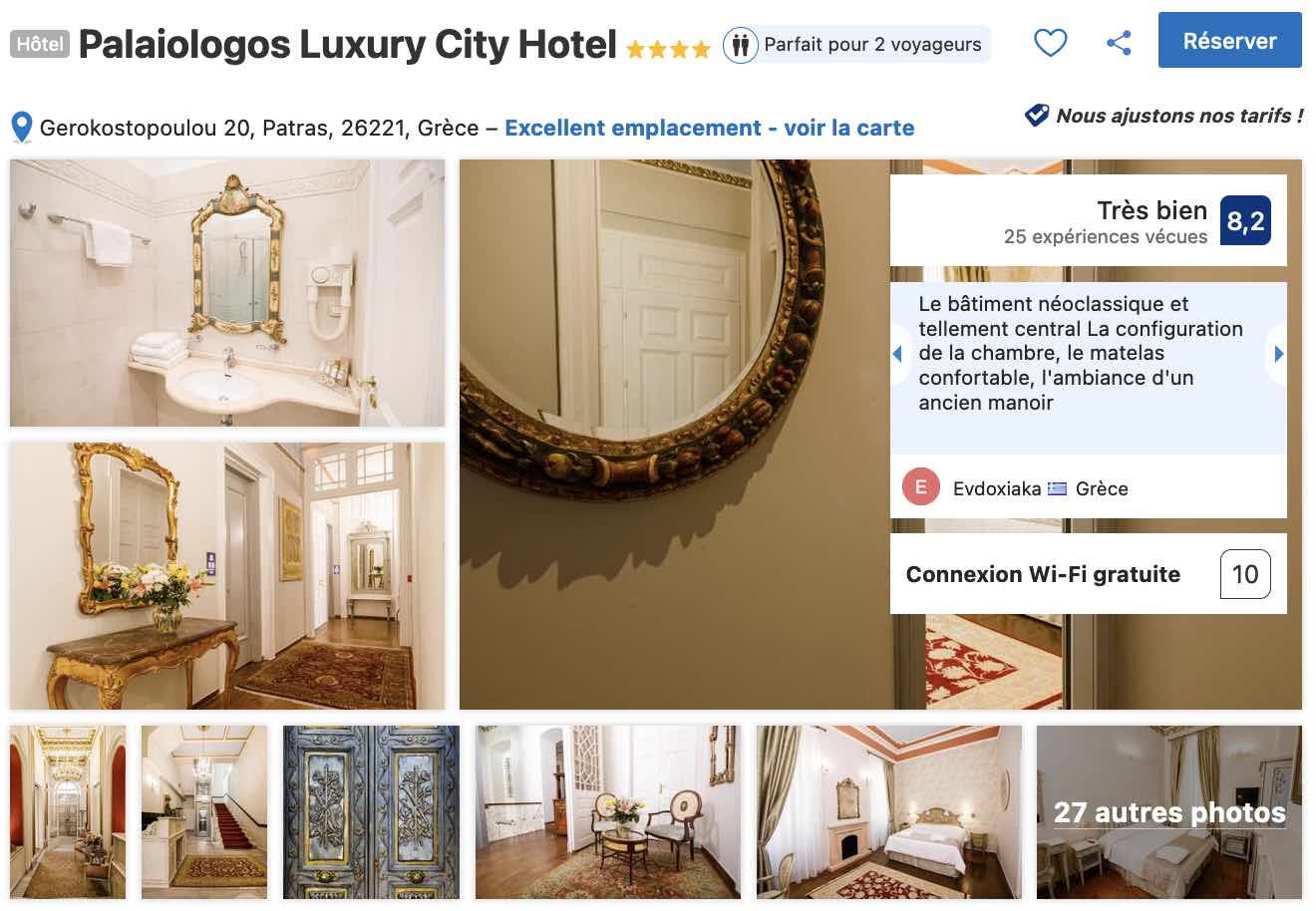1316x911 pixels.
Task: Click the 8,2 review score badge
Action: (x=1245, y=220)
